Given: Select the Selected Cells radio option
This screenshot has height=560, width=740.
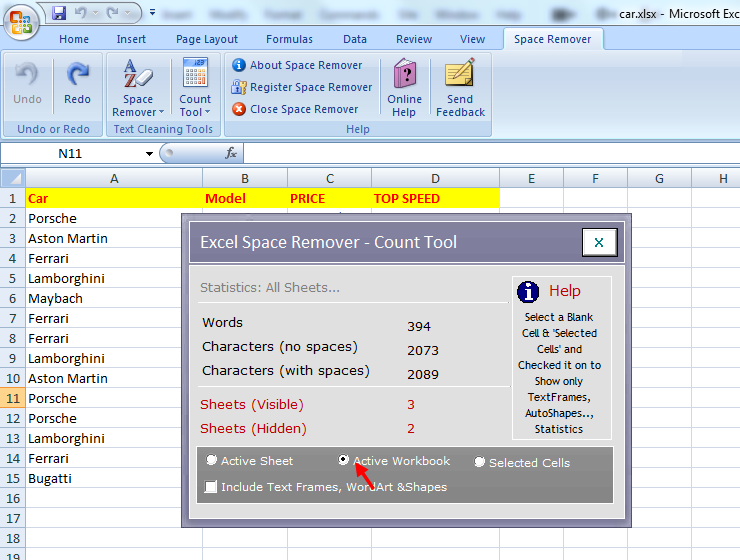Looking at the screenshot, I should pos(479,462).
